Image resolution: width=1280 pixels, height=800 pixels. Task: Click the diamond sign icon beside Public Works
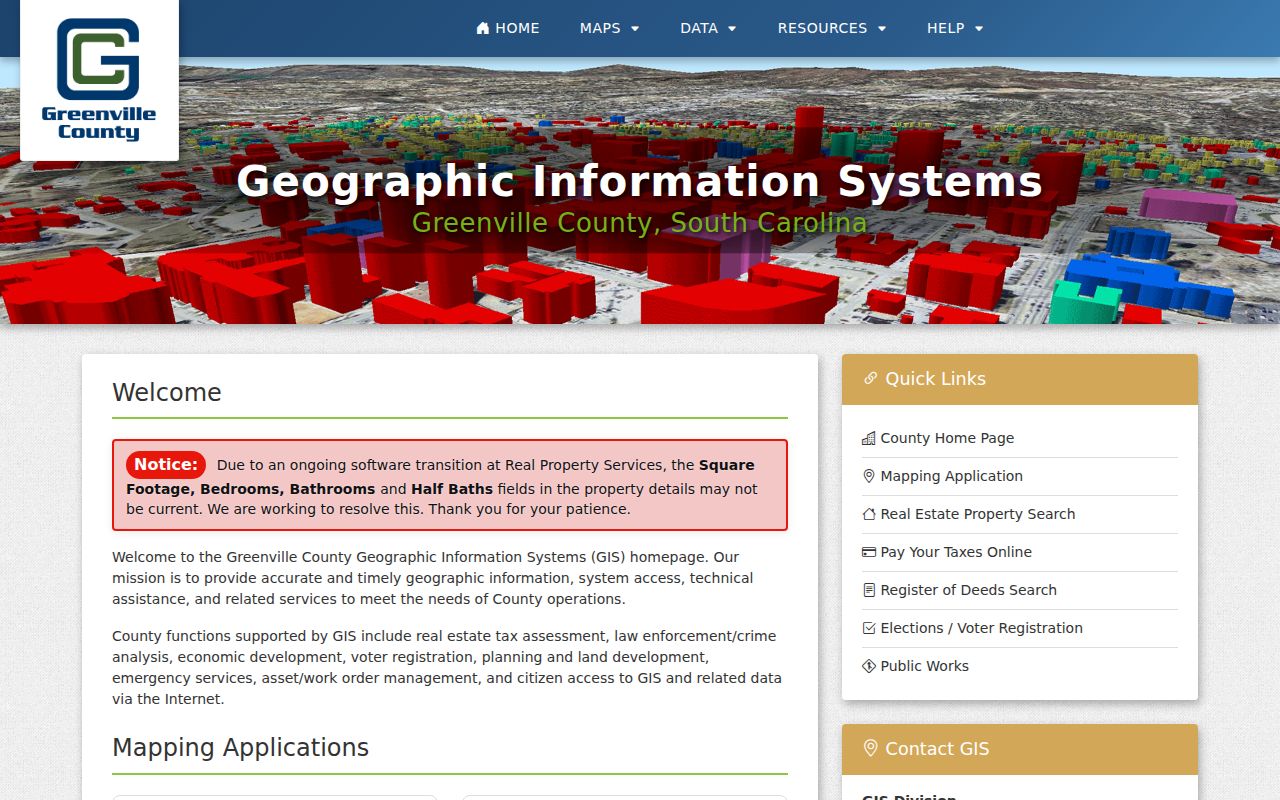tap(869, 666)
